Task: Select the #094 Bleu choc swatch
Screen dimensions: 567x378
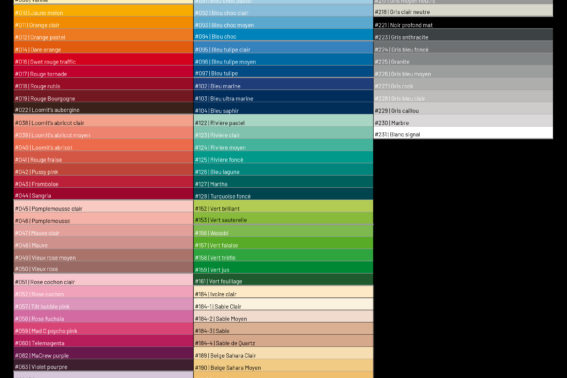Action: [x=283, y=35]
